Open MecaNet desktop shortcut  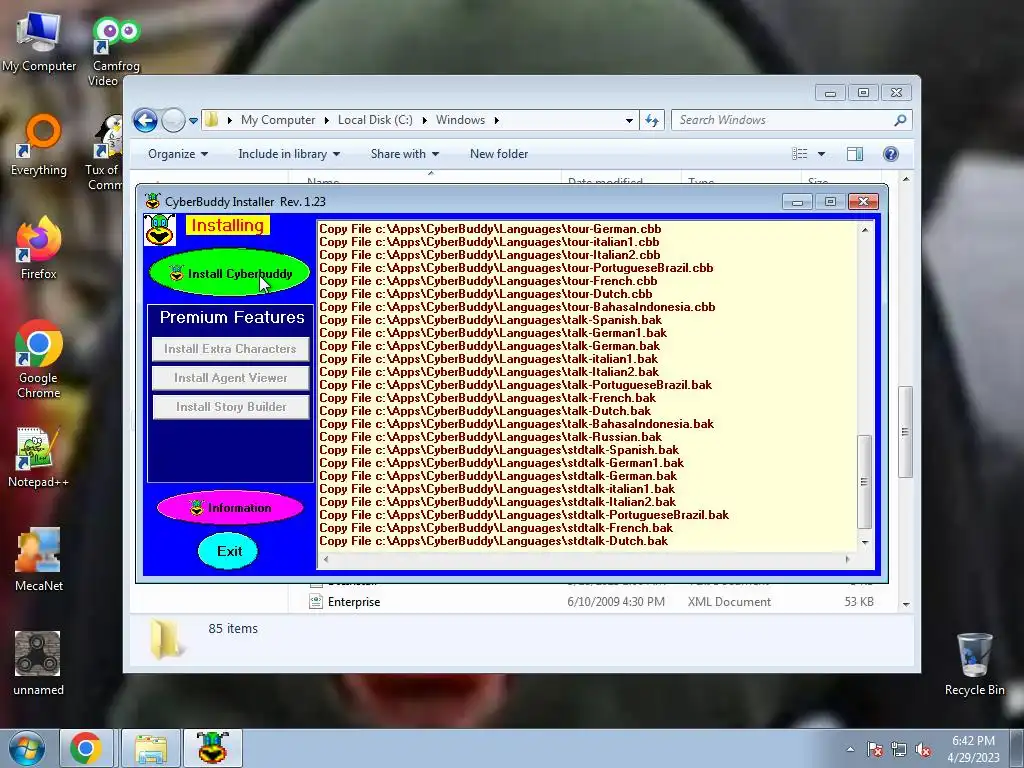click(39, 560)
